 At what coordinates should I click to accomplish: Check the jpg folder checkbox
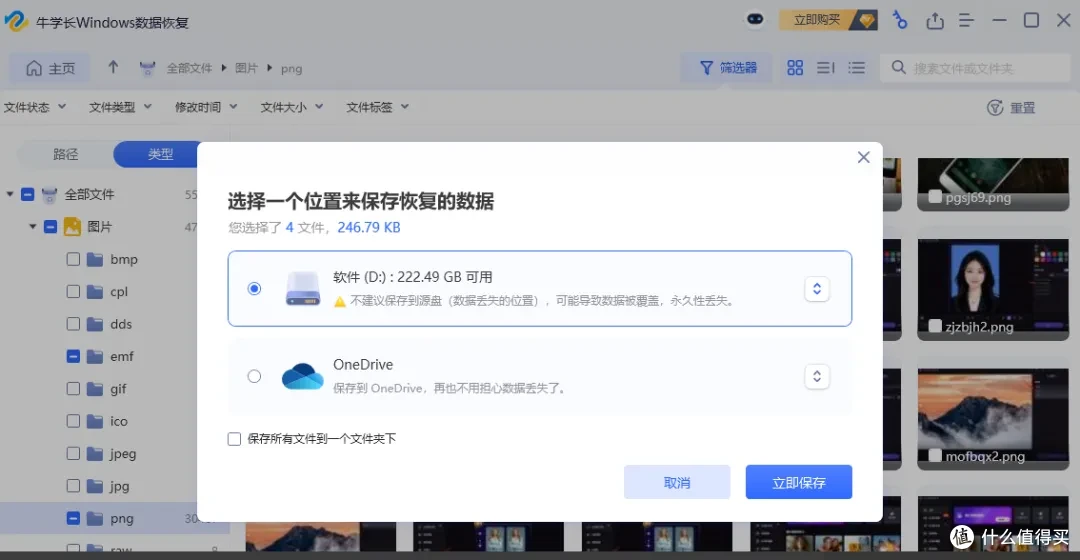[x=73, y=486]
